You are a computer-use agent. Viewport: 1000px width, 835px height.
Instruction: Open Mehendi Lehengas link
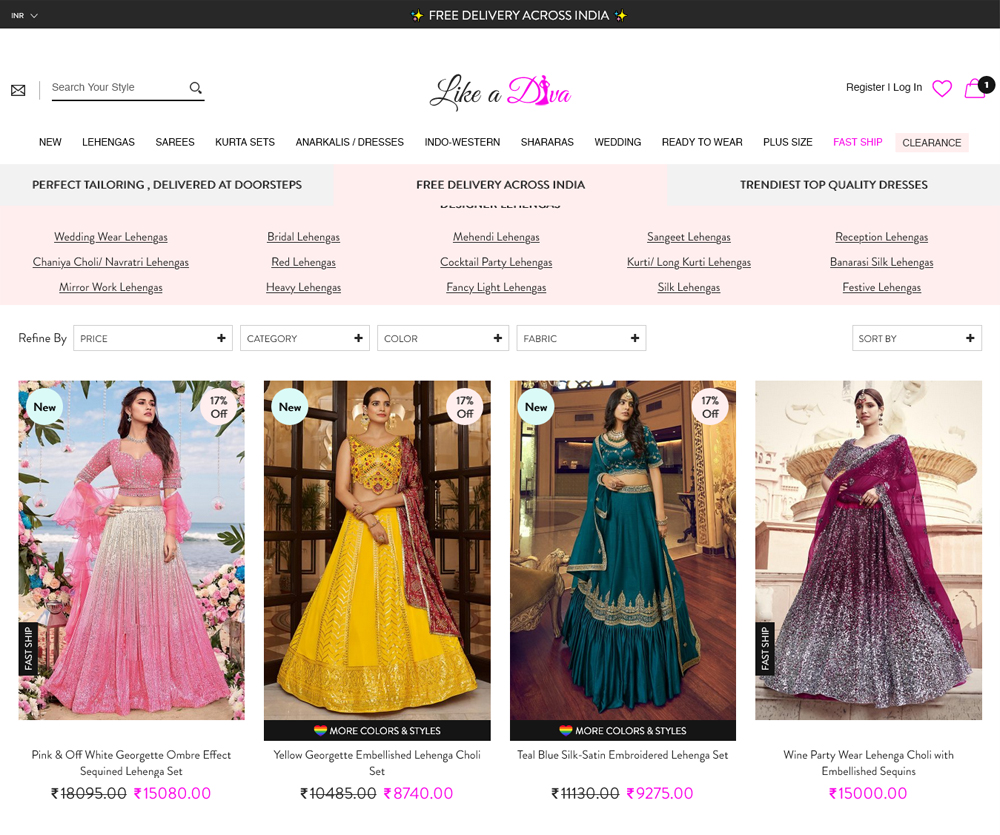pos(496,237)
